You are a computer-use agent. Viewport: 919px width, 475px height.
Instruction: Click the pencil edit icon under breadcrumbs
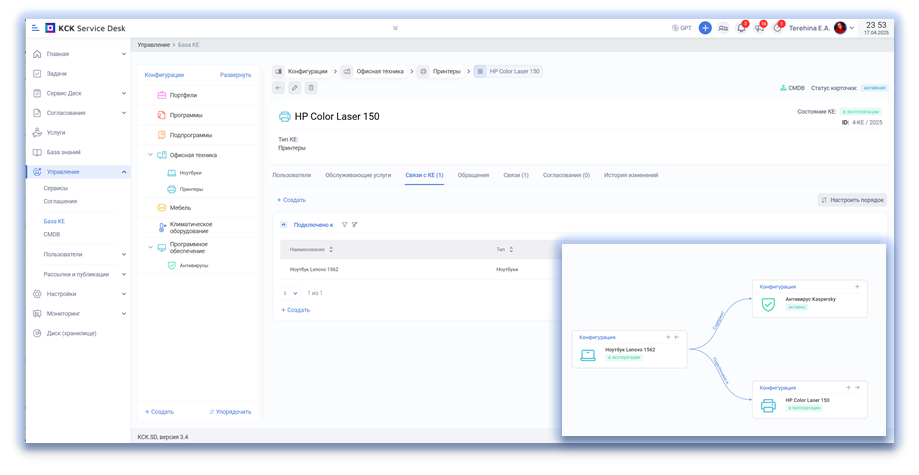[294, 88]
